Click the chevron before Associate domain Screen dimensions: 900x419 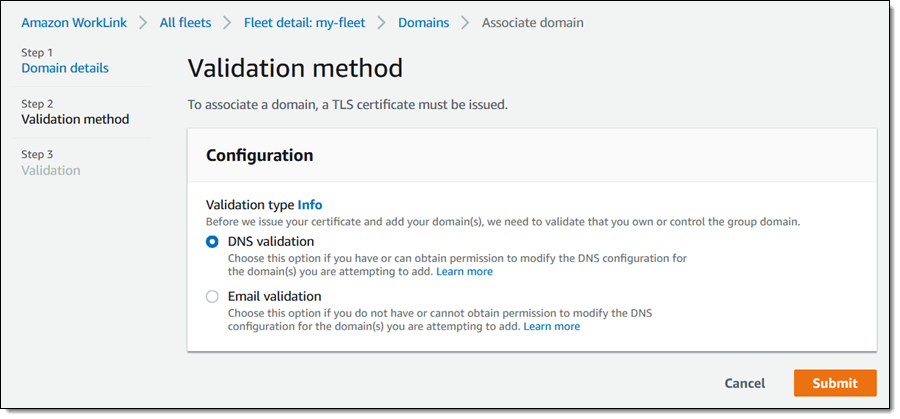tap(465, 22)
